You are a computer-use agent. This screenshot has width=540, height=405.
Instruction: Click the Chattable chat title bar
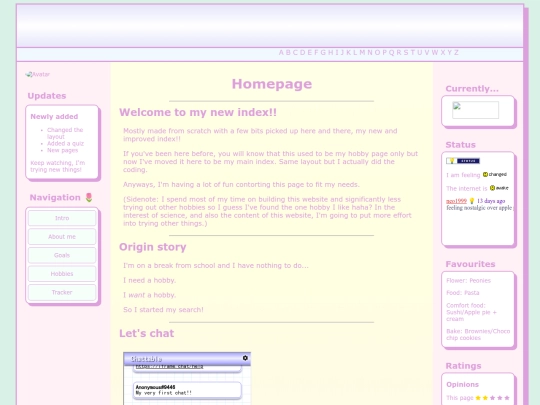pyautogui.click(x=187, y=359)
